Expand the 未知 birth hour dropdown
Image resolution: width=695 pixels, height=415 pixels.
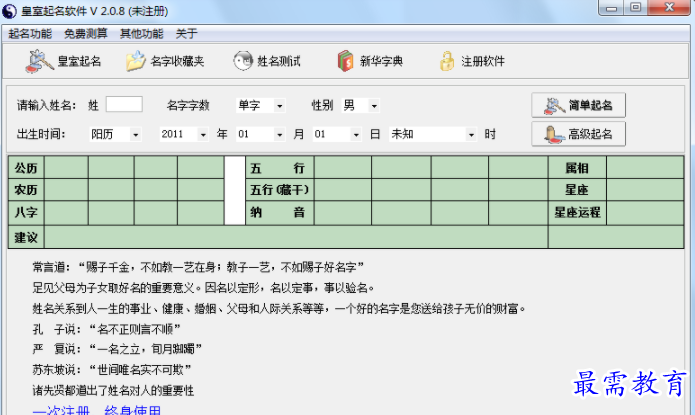471,134
